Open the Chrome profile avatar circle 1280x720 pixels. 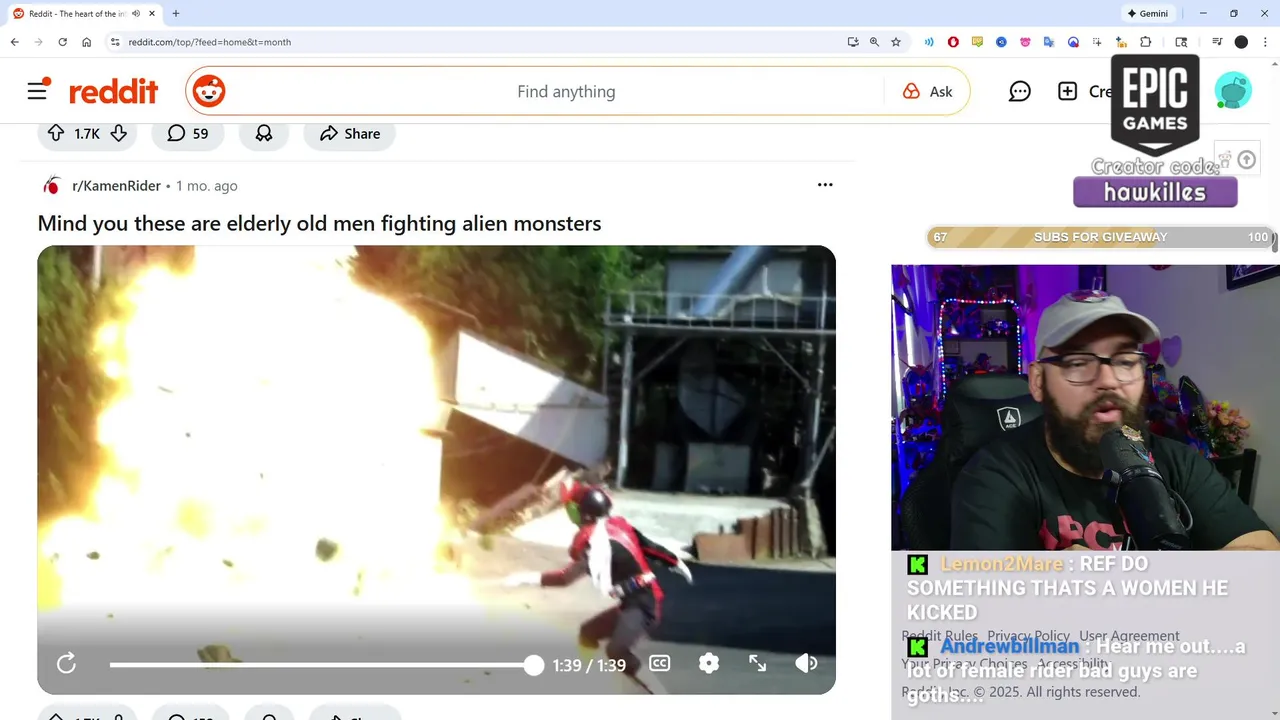click(x=1241, y=42)
